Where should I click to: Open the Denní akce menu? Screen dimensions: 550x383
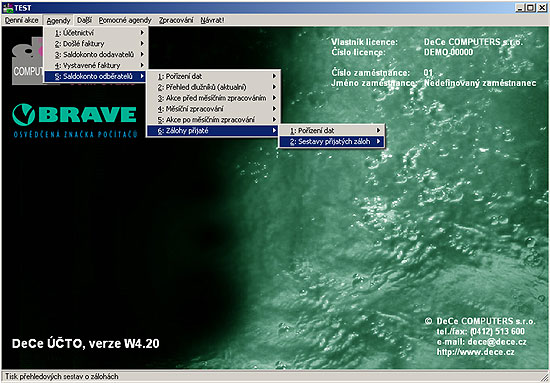coord(22,20)
